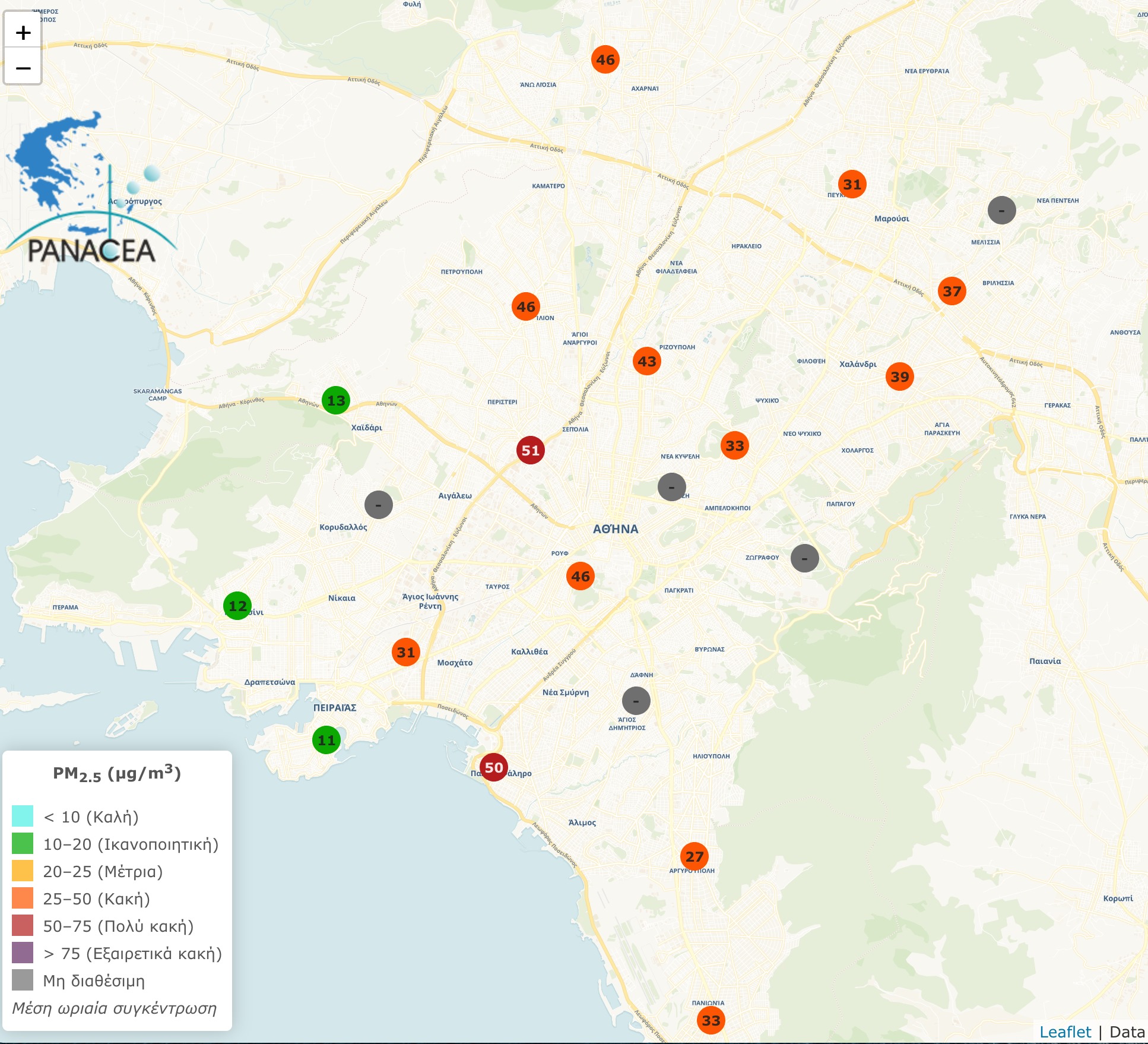
Task: Click the orange 46 marker near Αχαρναί
Action: 605,59
